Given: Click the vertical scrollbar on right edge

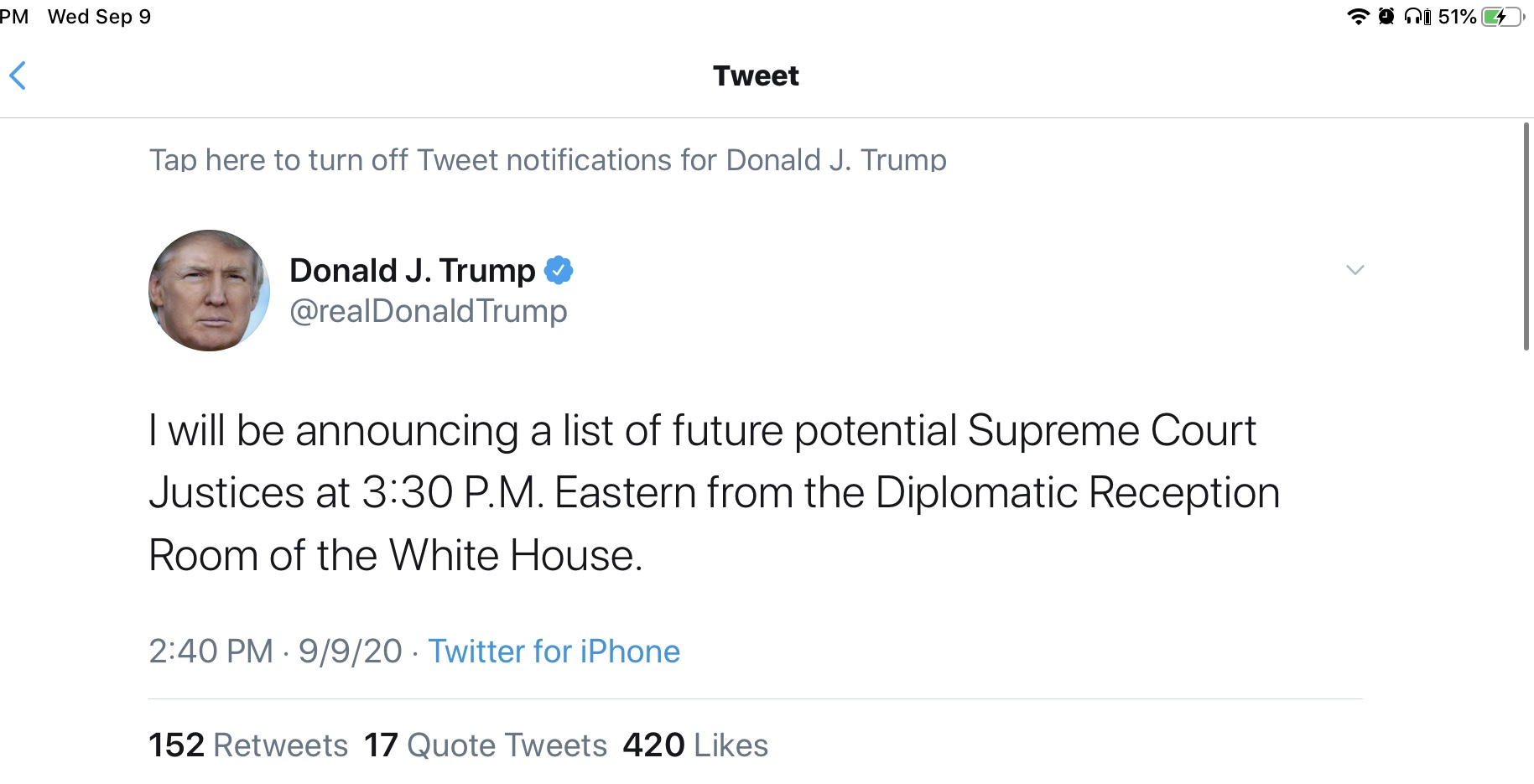Looking at the screenshot, I should pos(1526,236).
